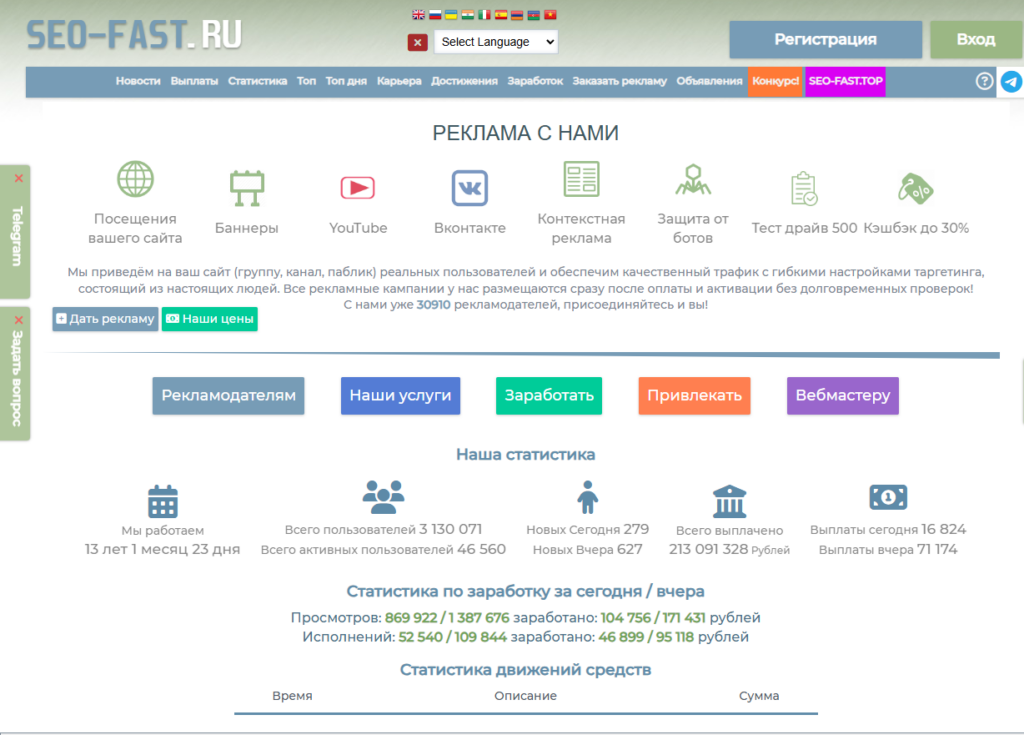Viewport: 1024px width, 735px height.
Task: Open the Задать вопрос side tab
Action: (17, 378)
